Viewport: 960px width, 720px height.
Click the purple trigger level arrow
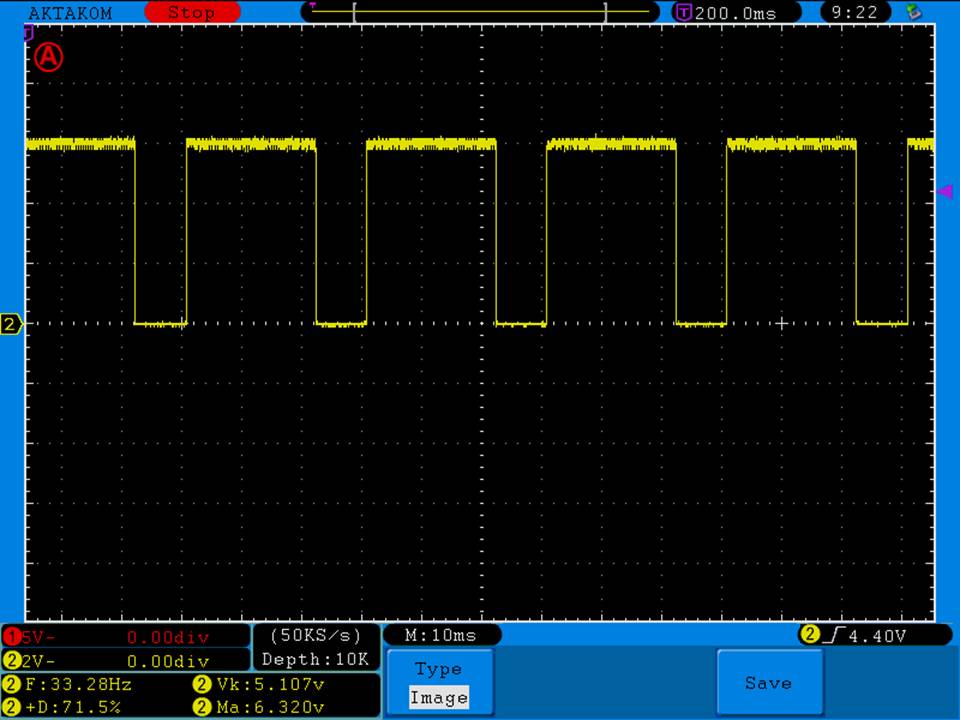pos(945,191)
